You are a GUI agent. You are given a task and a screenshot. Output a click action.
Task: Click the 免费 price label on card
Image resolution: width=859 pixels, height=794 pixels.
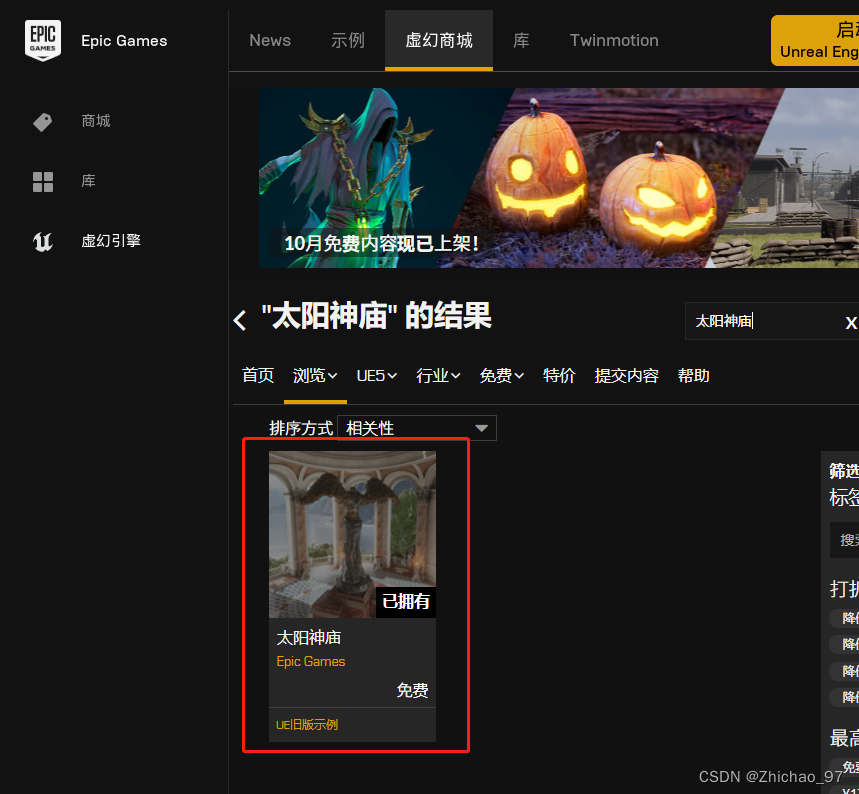pos(413,690)
